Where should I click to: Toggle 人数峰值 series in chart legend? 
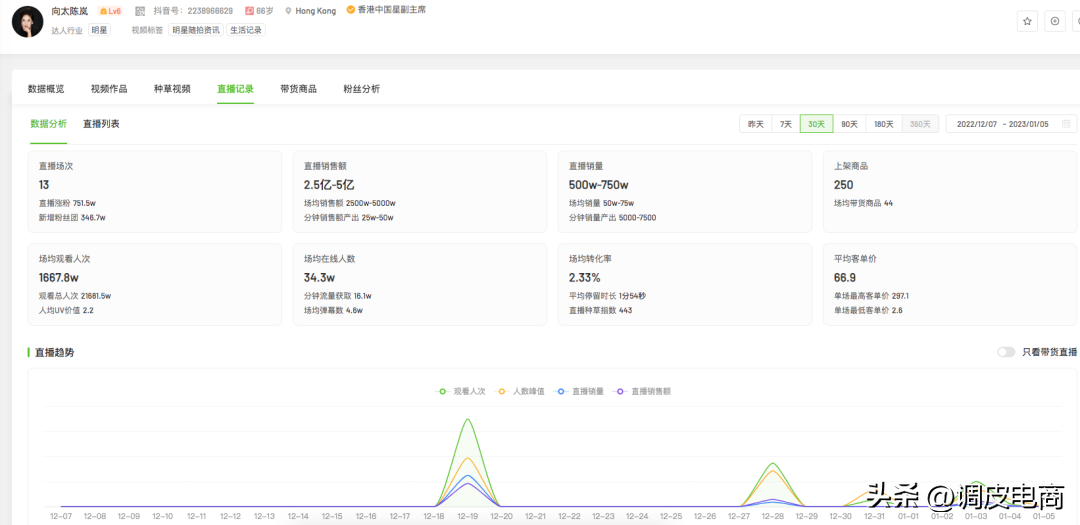pyautogui.click(x=521, y=391)
